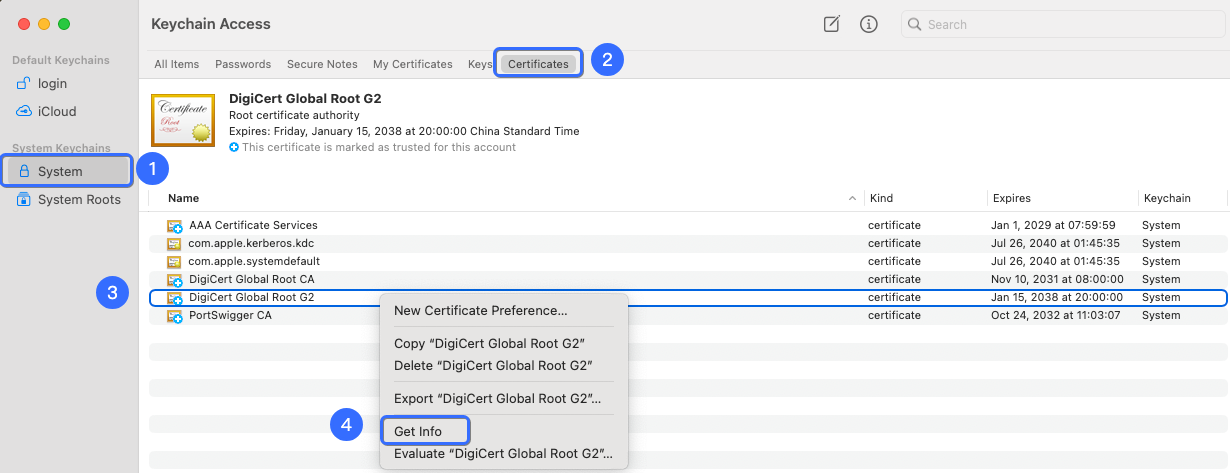
Task: Click the large DigiCert certificate thumbnail
Action: coord(183,120)
